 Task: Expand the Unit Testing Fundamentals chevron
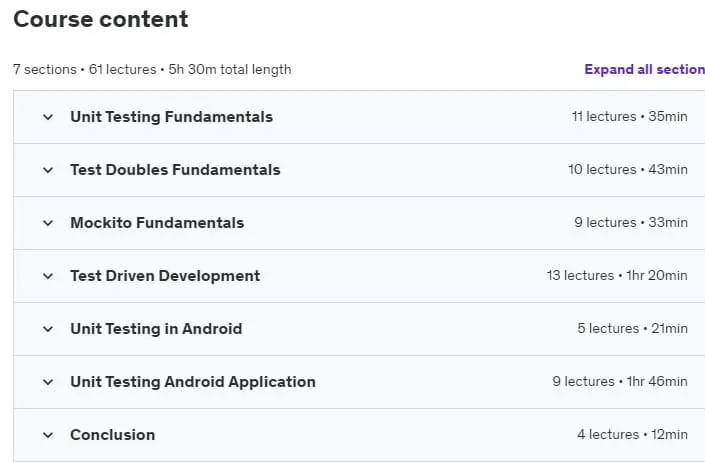coord(48,117)
